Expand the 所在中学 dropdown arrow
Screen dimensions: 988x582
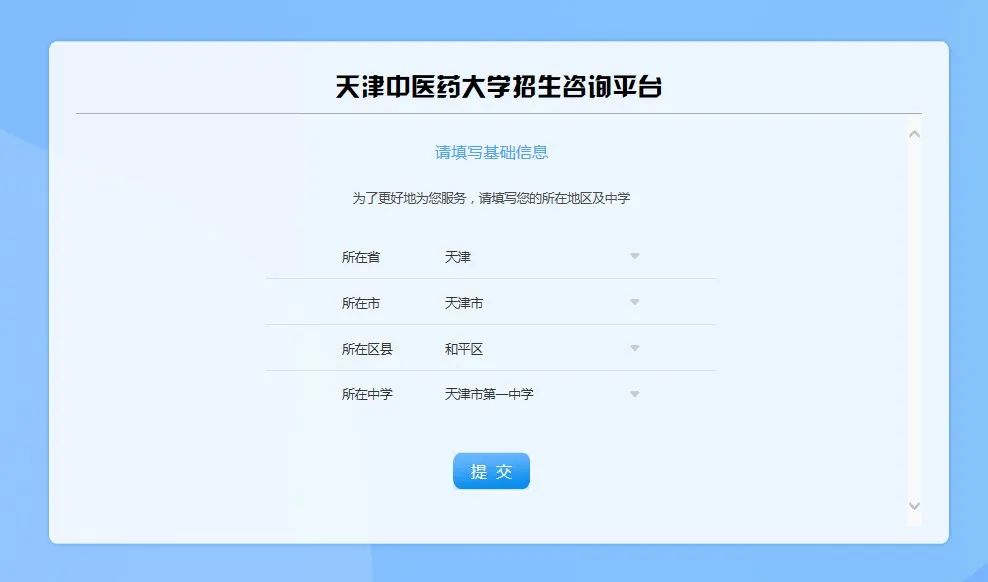tap(634, 394)
